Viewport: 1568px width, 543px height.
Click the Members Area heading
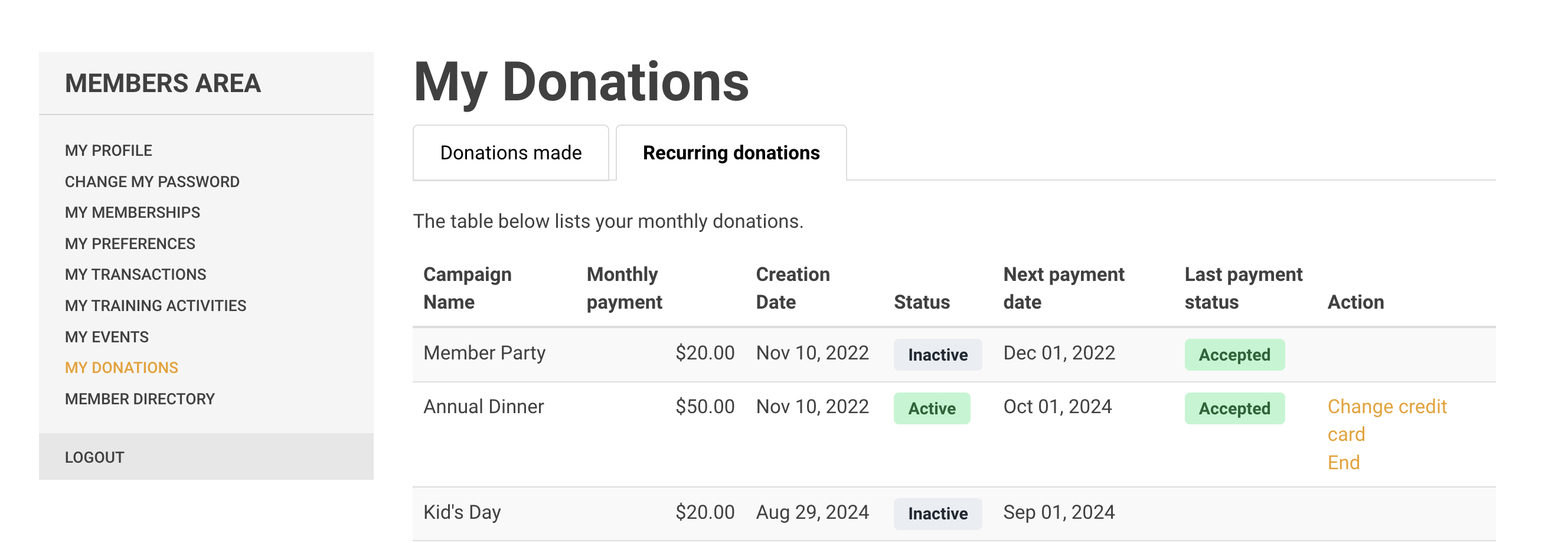[x=162, y=83]
